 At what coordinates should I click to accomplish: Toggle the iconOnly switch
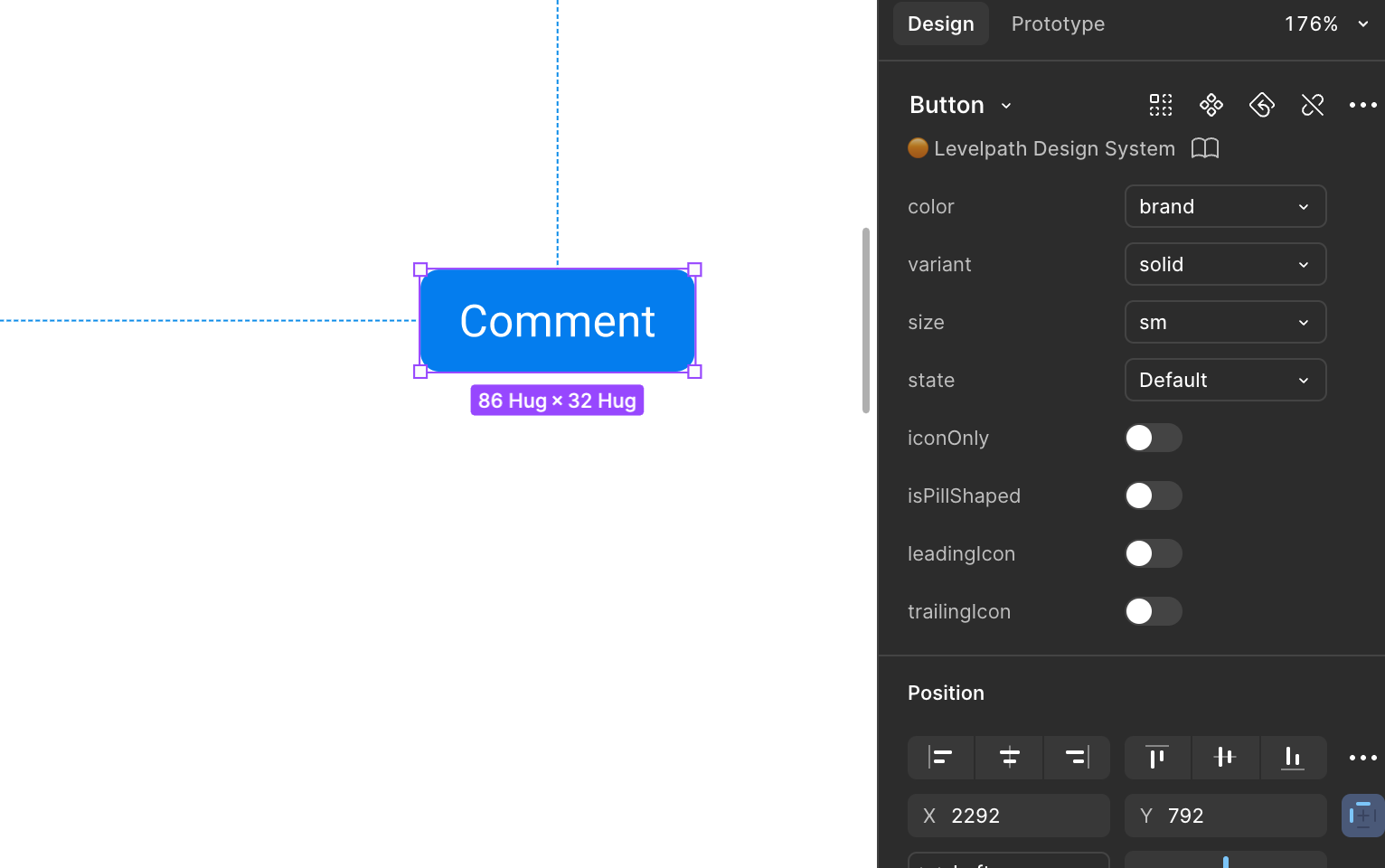coord(1154,438)
